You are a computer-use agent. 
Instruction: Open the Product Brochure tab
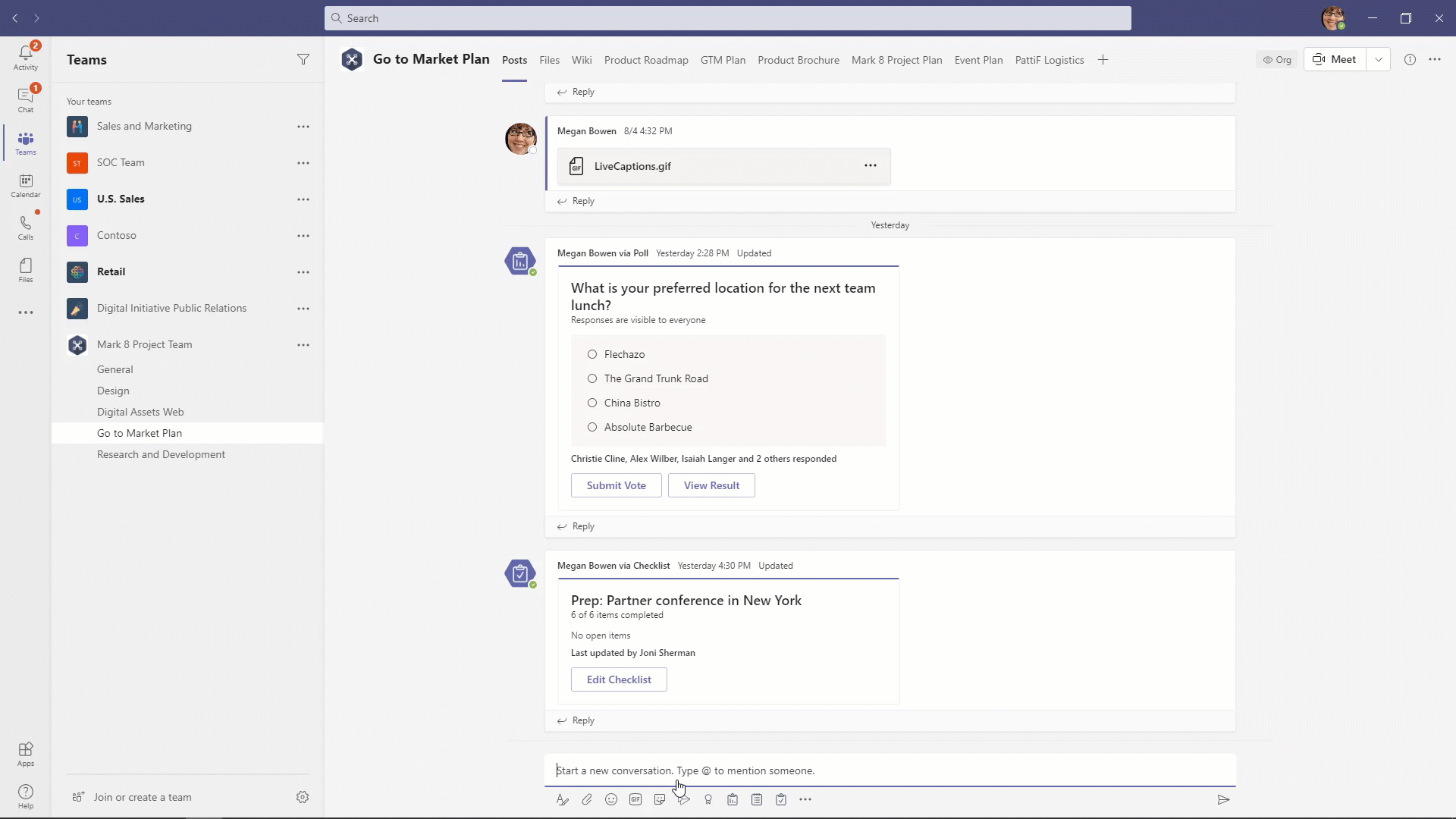pyautogui.click(x=799, y=60)
